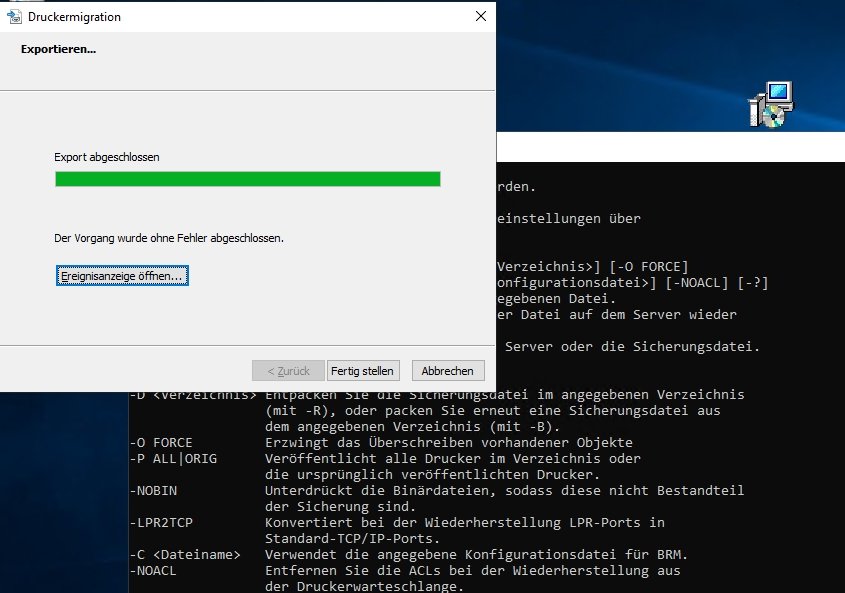Click the printer icon in the Druckermigration title bar
The width and height of the screenshot is (845, 593).
pos(15,16)
